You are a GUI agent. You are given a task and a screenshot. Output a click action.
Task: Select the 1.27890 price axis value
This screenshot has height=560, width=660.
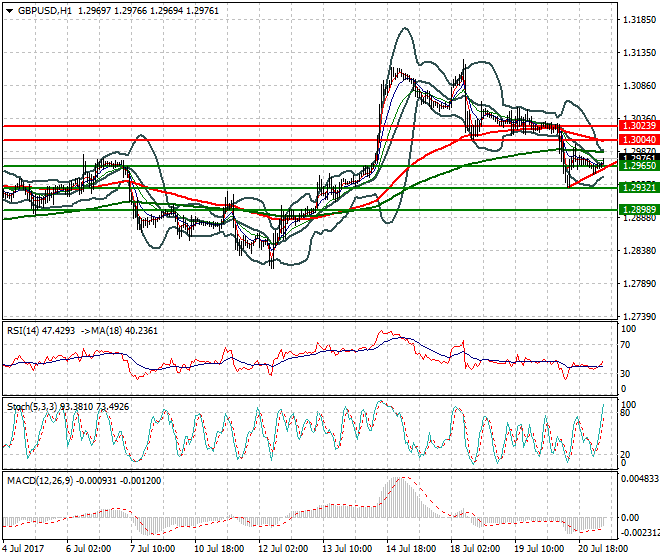coord(639,283)
